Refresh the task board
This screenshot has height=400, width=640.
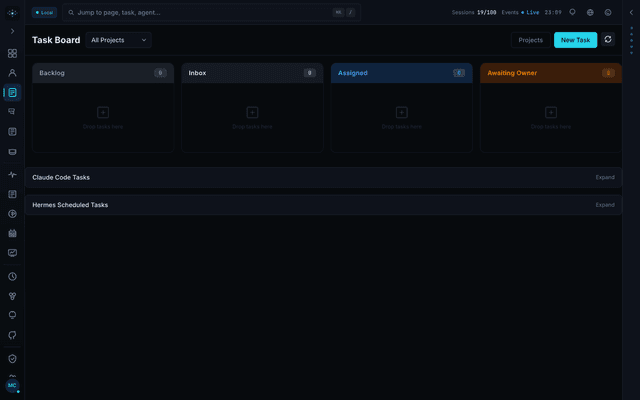point(608,40)
